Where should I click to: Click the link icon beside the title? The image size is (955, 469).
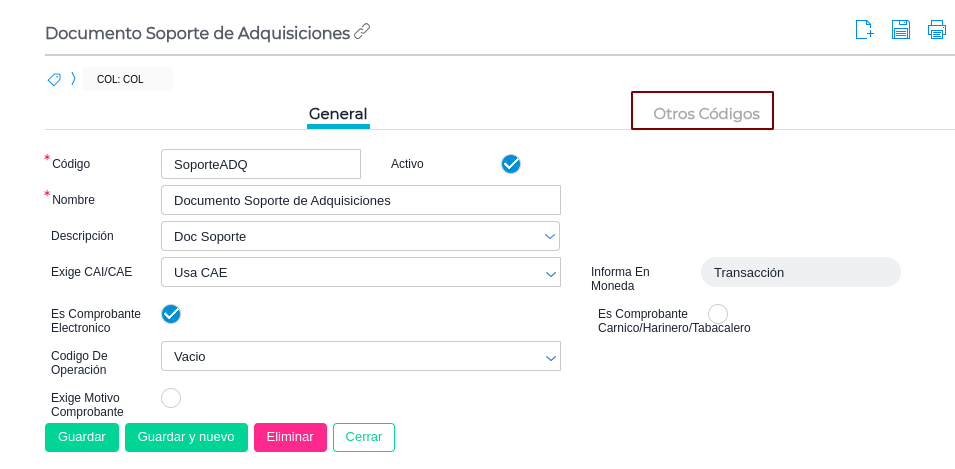tap(362, 32)
